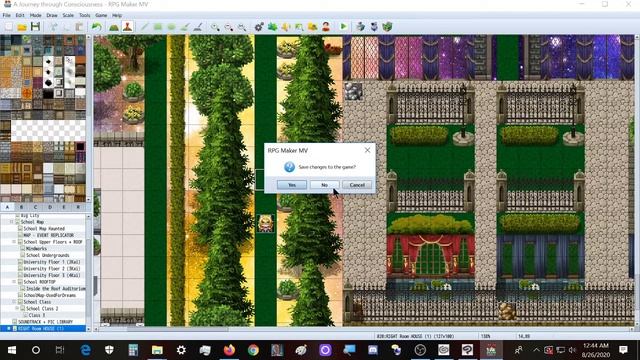Switch to tileset tab B
This screenshot has height=360, width=640.
click(22, 207)
